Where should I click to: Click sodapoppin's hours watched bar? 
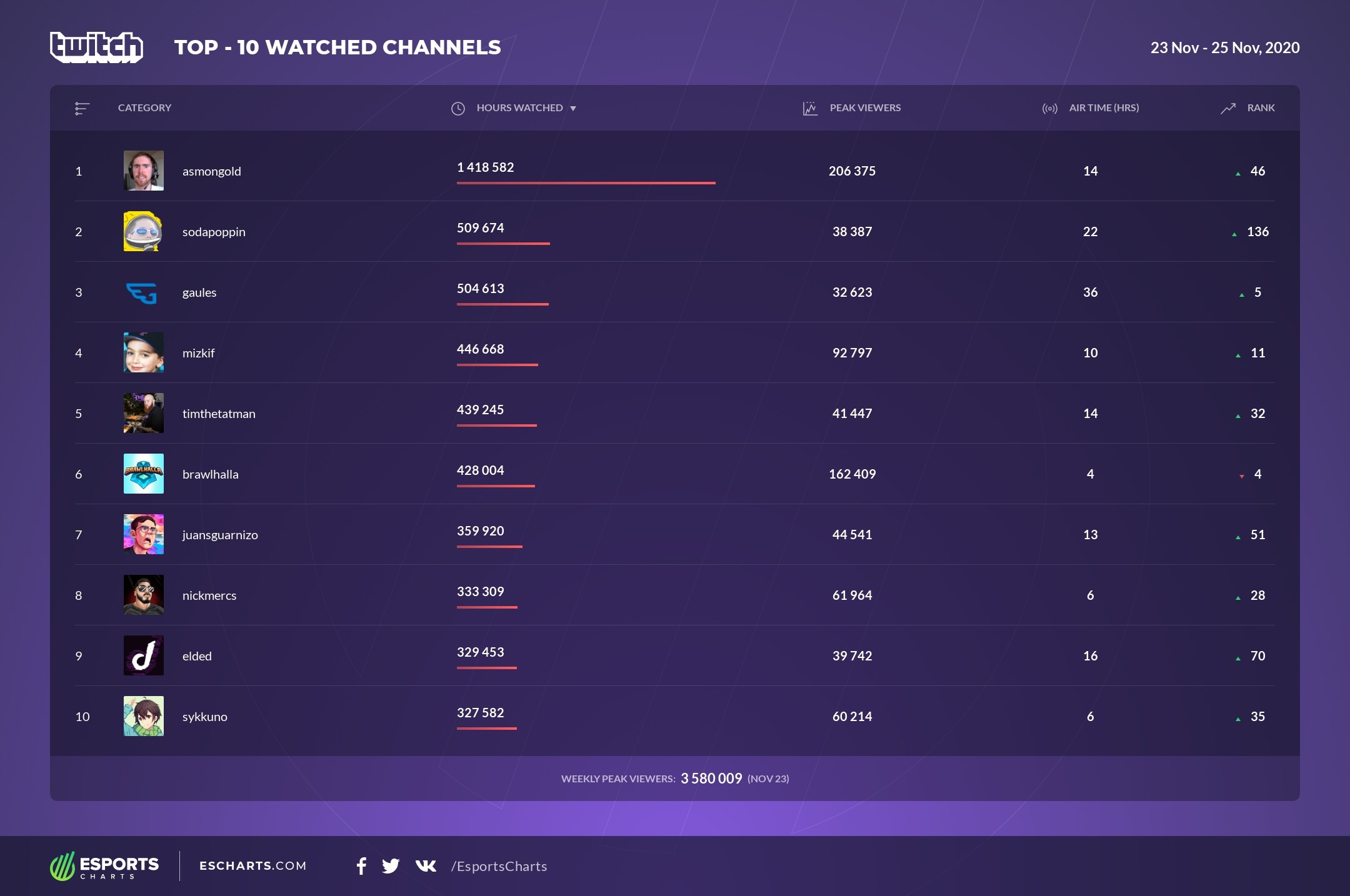click(x=503, y=244)
